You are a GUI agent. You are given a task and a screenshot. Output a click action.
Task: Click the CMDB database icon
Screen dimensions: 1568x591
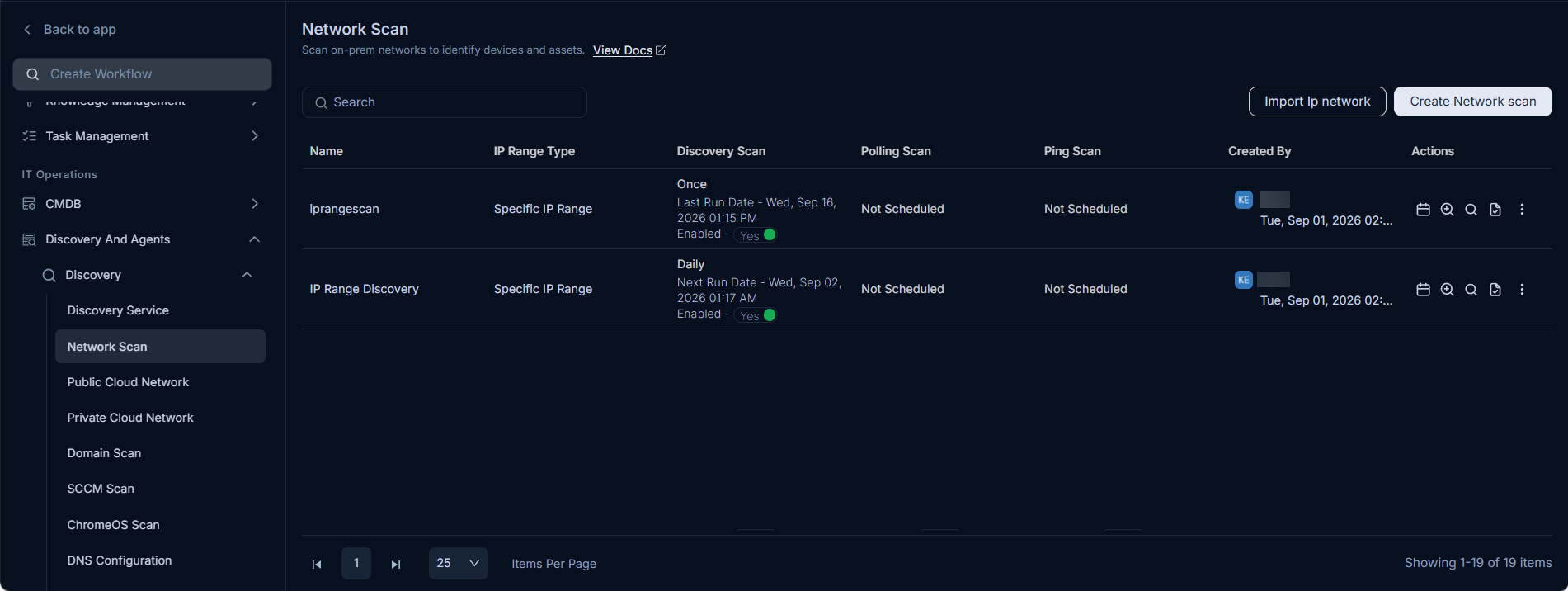pyautogui.click(x=30, y=204)
